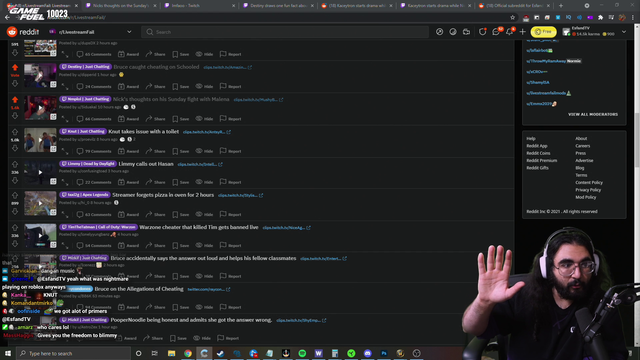Viewport: 640px width, 360px height.
Task: Click the plus icon to create a post
Action: tap(522, 32)
